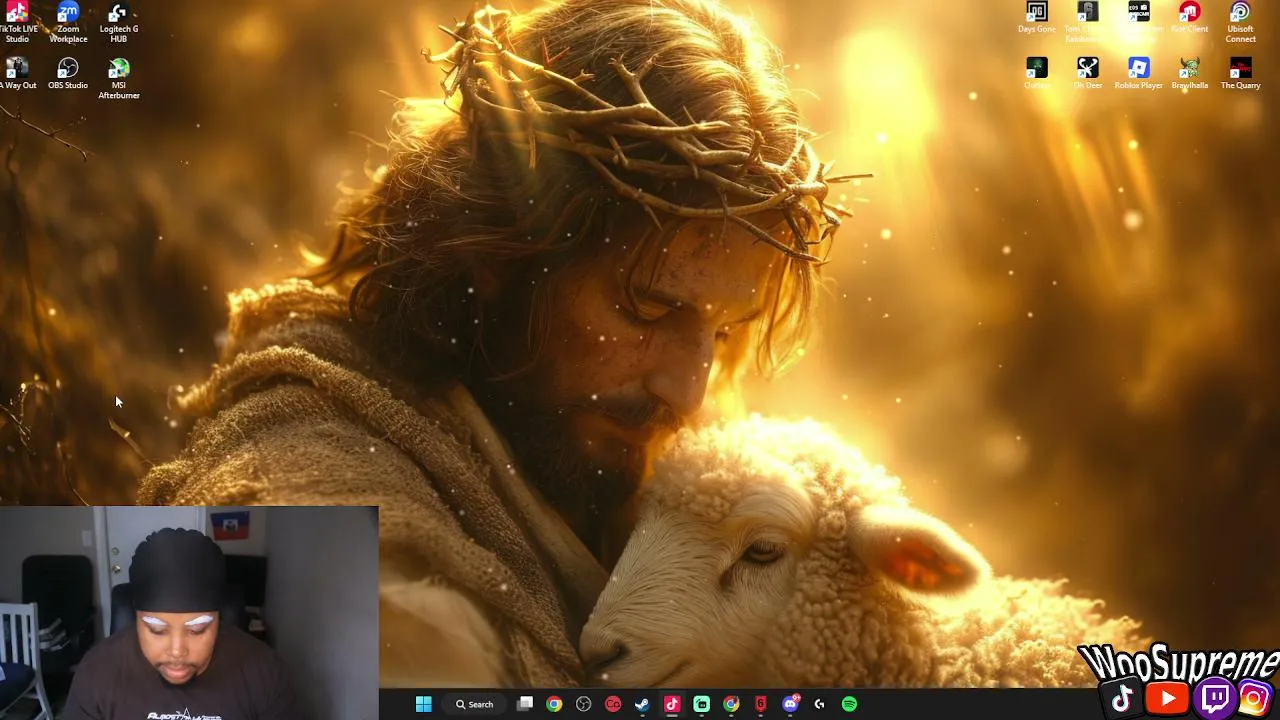Open the red 6 Rainbow Six taskbar icon
The width and height of the screenshot is (1280, 720).
click(x=761, y=704)
